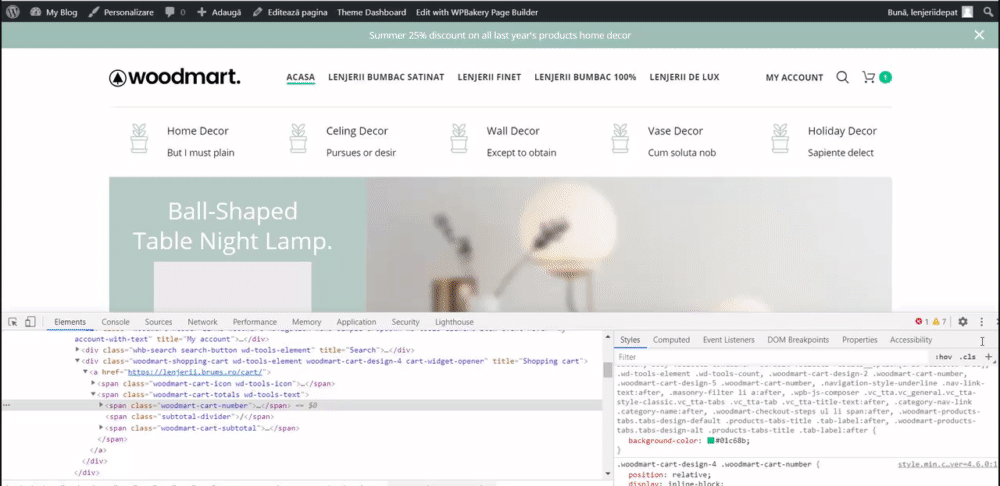Screen dimensions: 1000x486
Task: Click the site header search icon
Action: (842, 77)
